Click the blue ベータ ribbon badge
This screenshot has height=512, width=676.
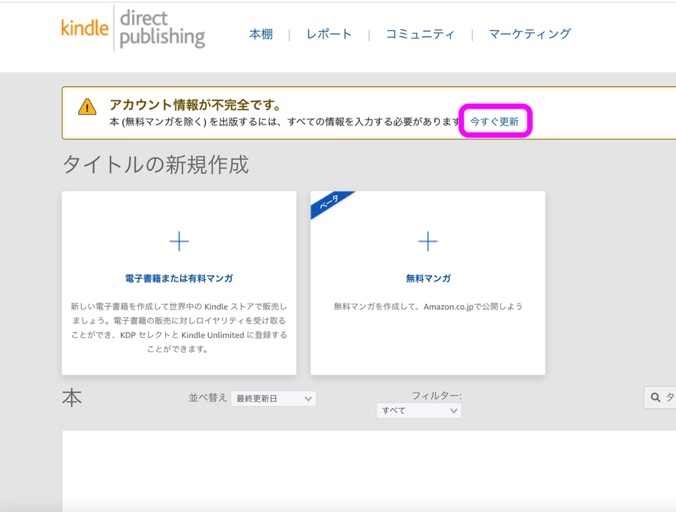tap(328, 205)
